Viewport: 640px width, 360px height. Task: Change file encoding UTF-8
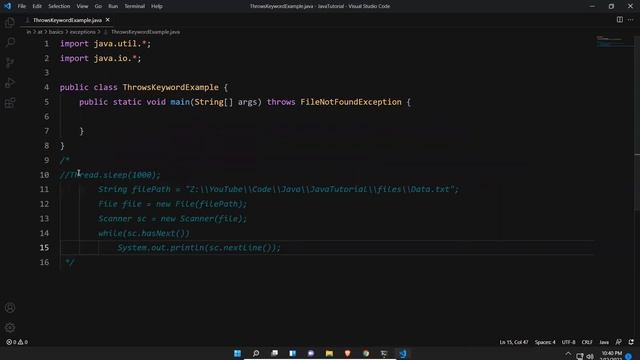[x=568, y=342]
